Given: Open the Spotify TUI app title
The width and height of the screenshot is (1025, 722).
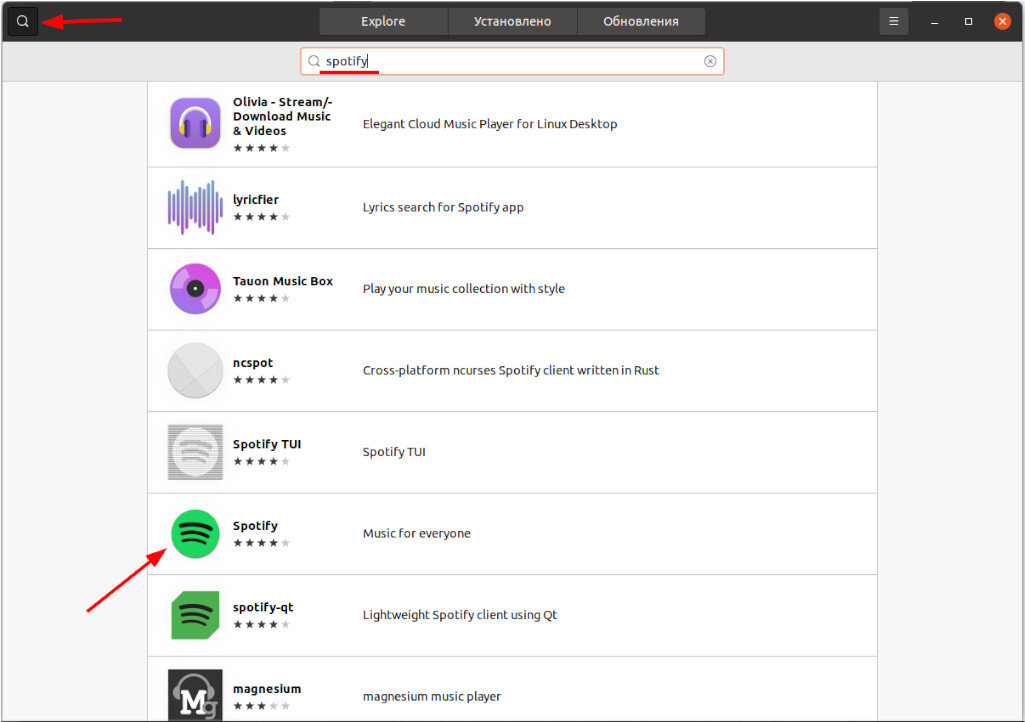Looking at the screenshot, I should (x=267, y=444).
